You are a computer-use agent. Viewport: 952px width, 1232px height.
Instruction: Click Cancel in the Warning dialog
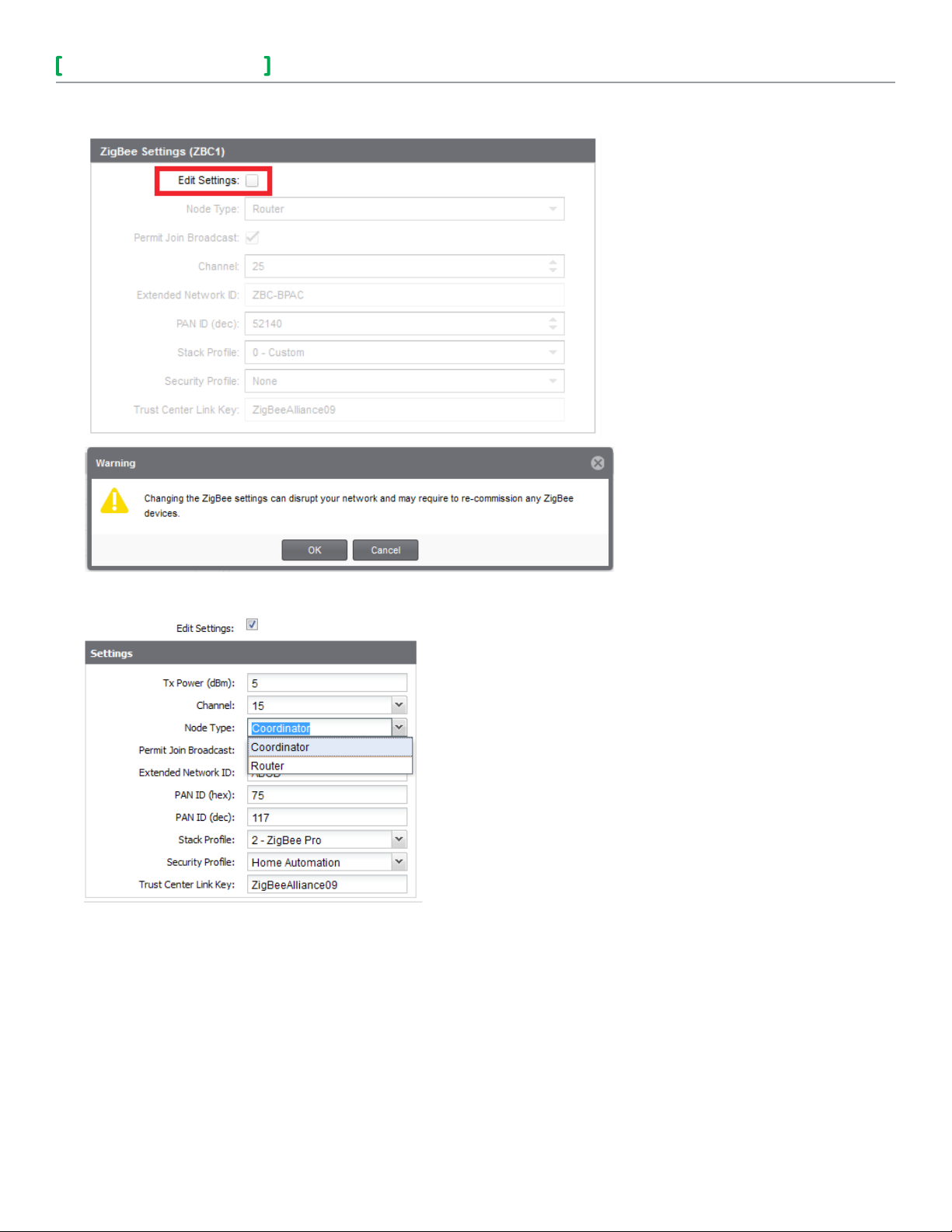coord(385,550)
